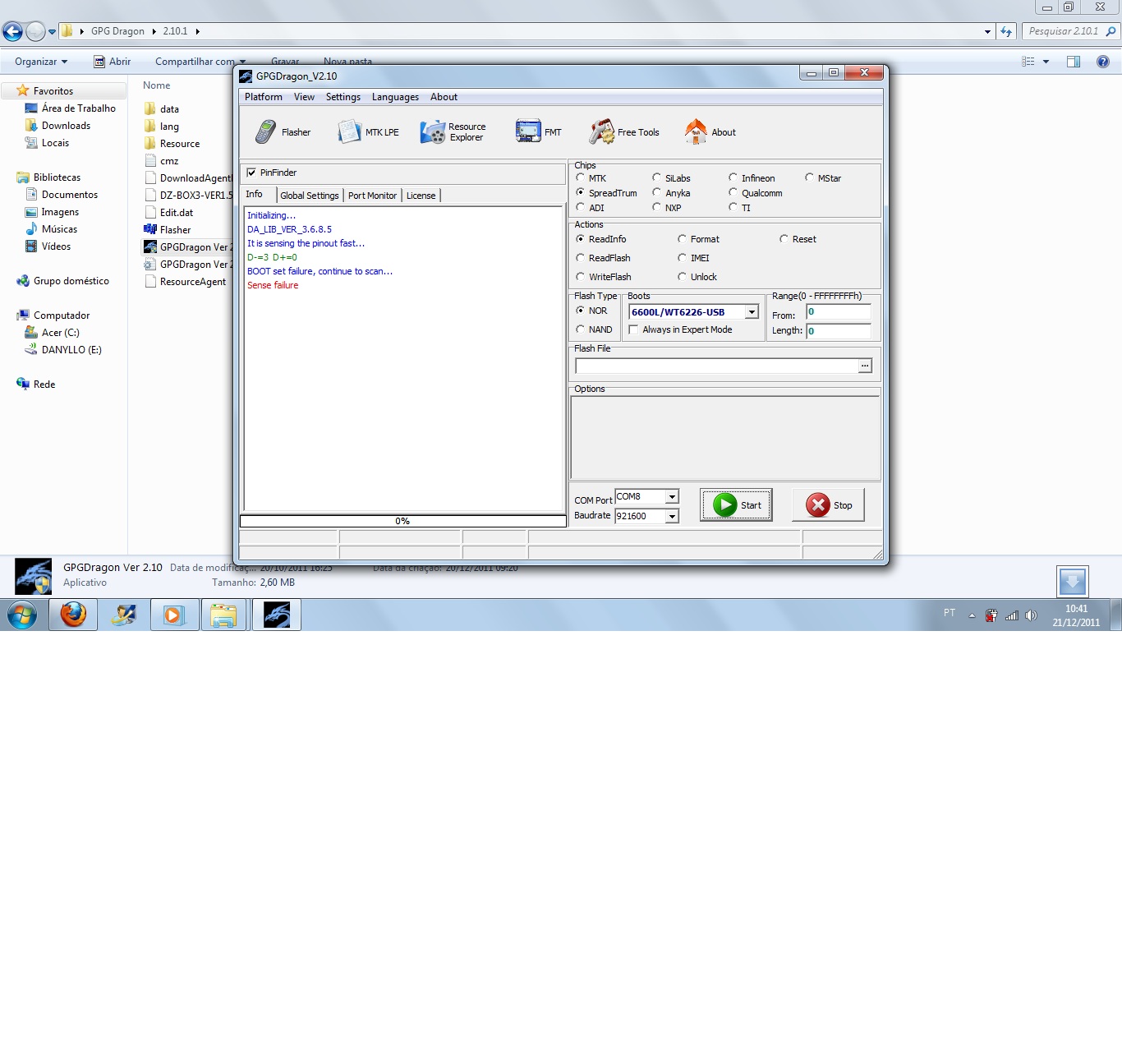Choose the WriteFlash action
Viewport: 1122px width, 1064px height.
pos(581,277)
